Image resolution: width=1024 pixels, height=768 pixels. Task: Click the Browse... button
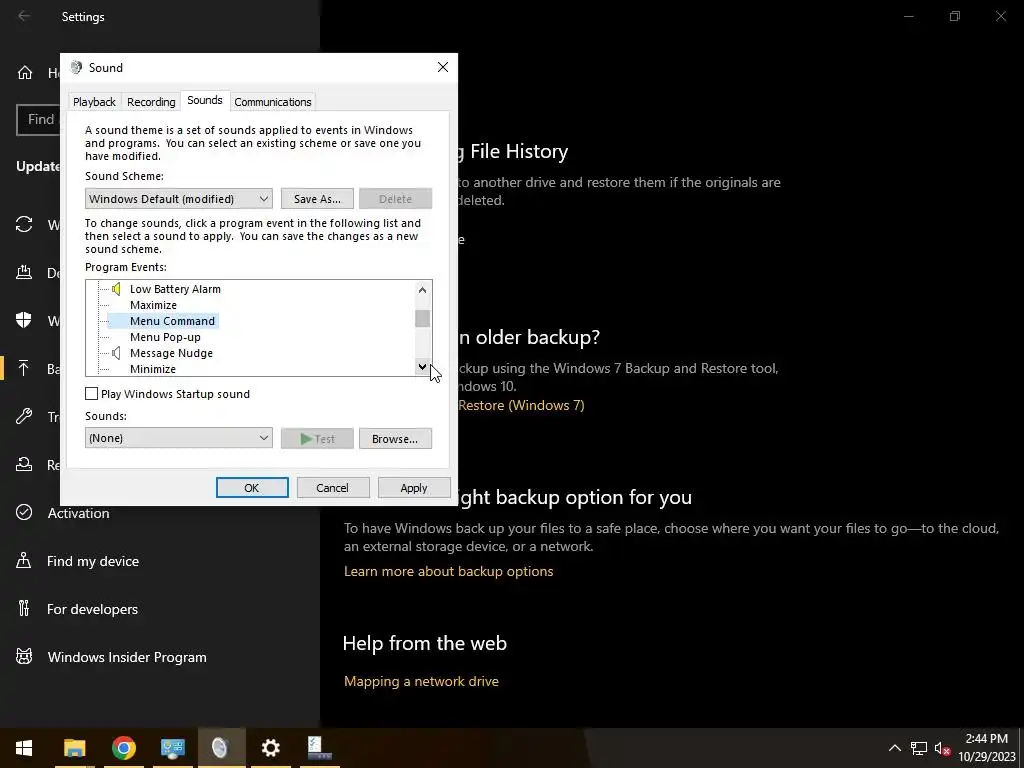coord(395,439)
